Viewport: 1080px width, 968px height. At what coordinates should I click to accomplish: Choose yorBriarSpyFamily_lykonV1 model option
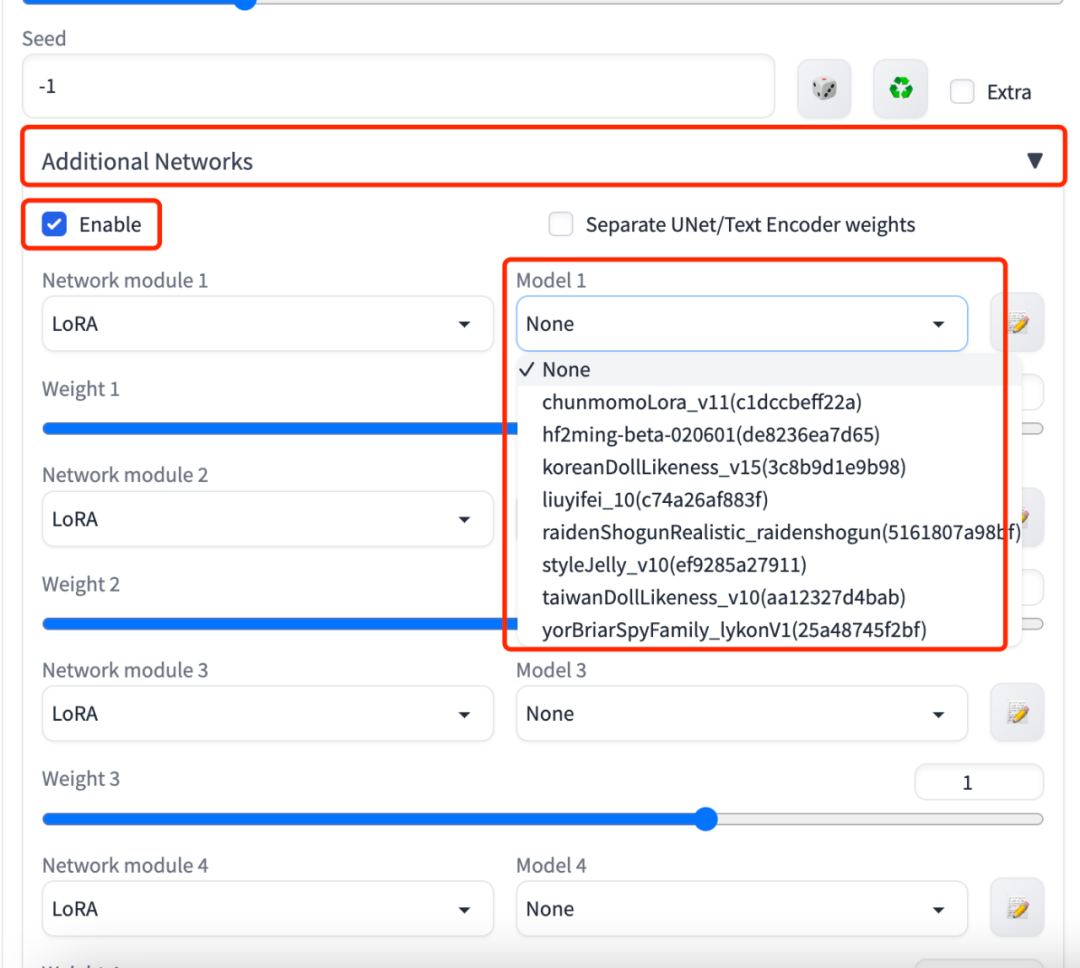768,630
